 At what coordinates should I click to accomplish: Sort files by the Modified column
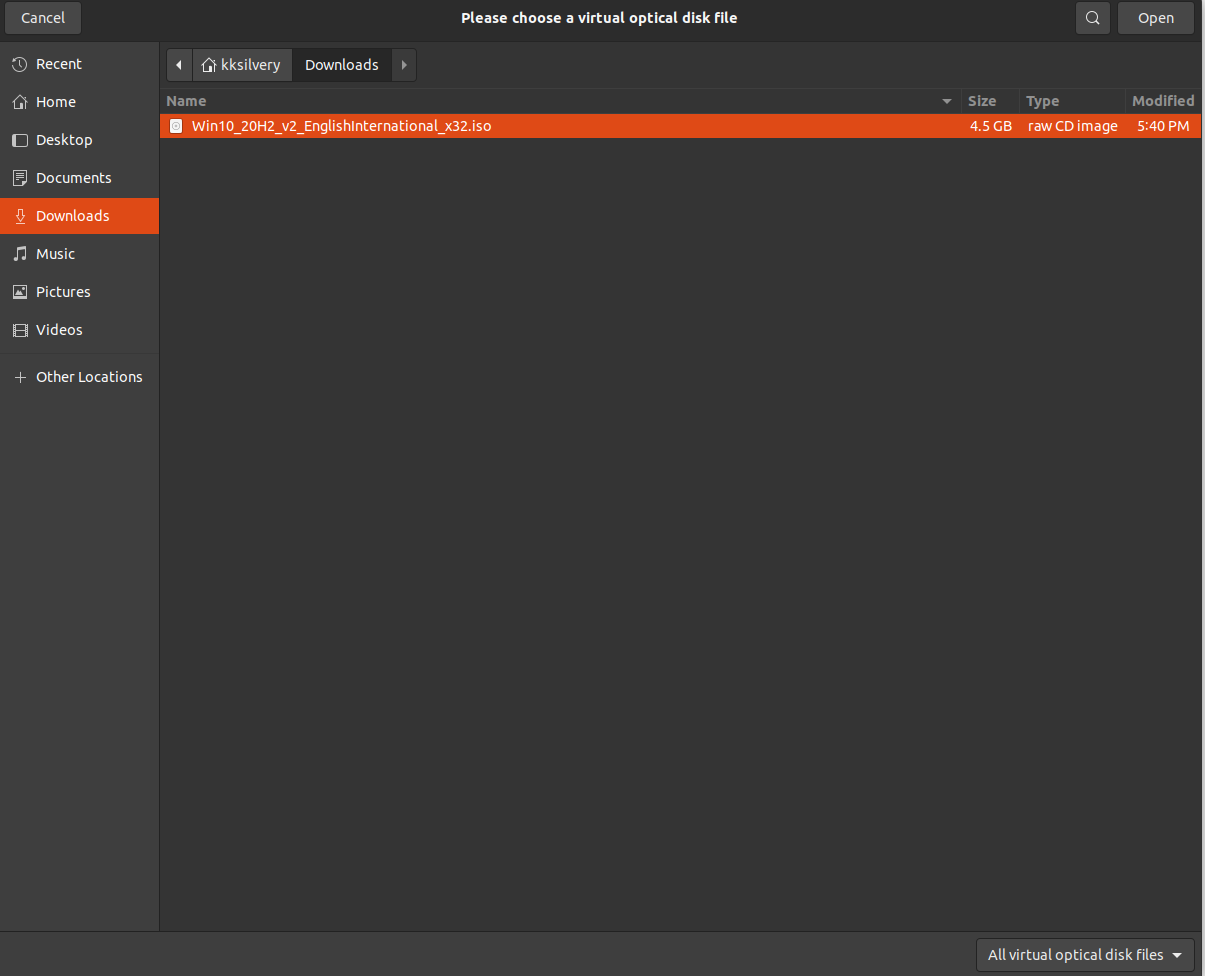click(x=1163, y=101)
